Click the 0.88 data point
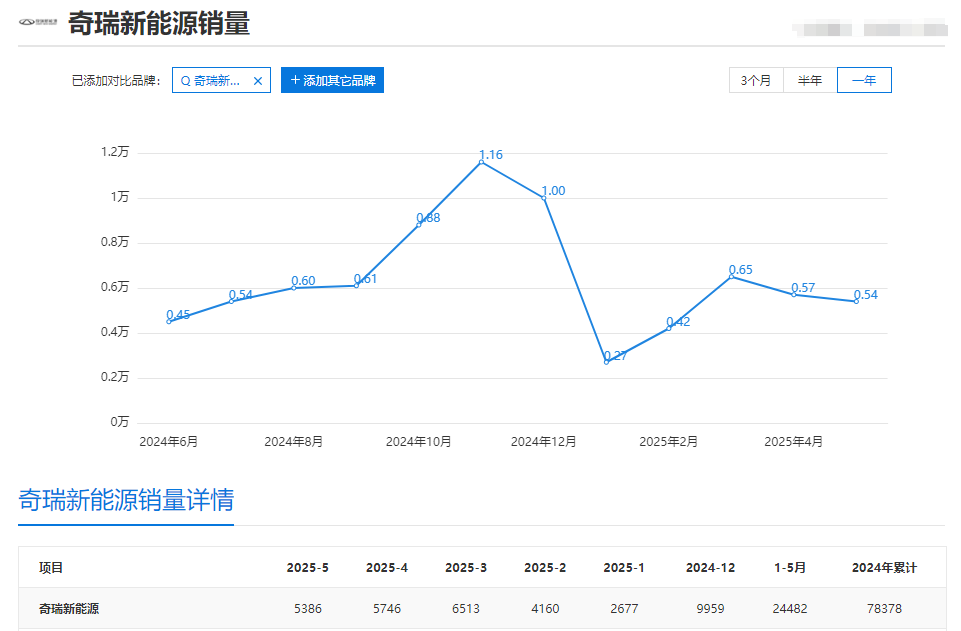Image resolution: width=961 pixels, height=631 pixels. click(419, 225)
